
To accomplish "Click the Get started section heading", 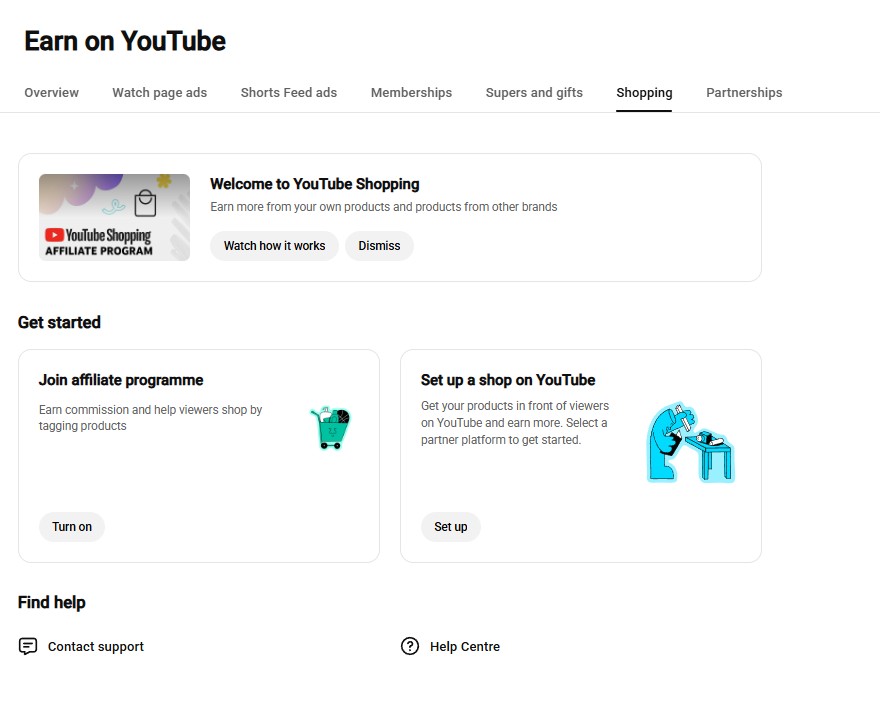I will (59, 322).
